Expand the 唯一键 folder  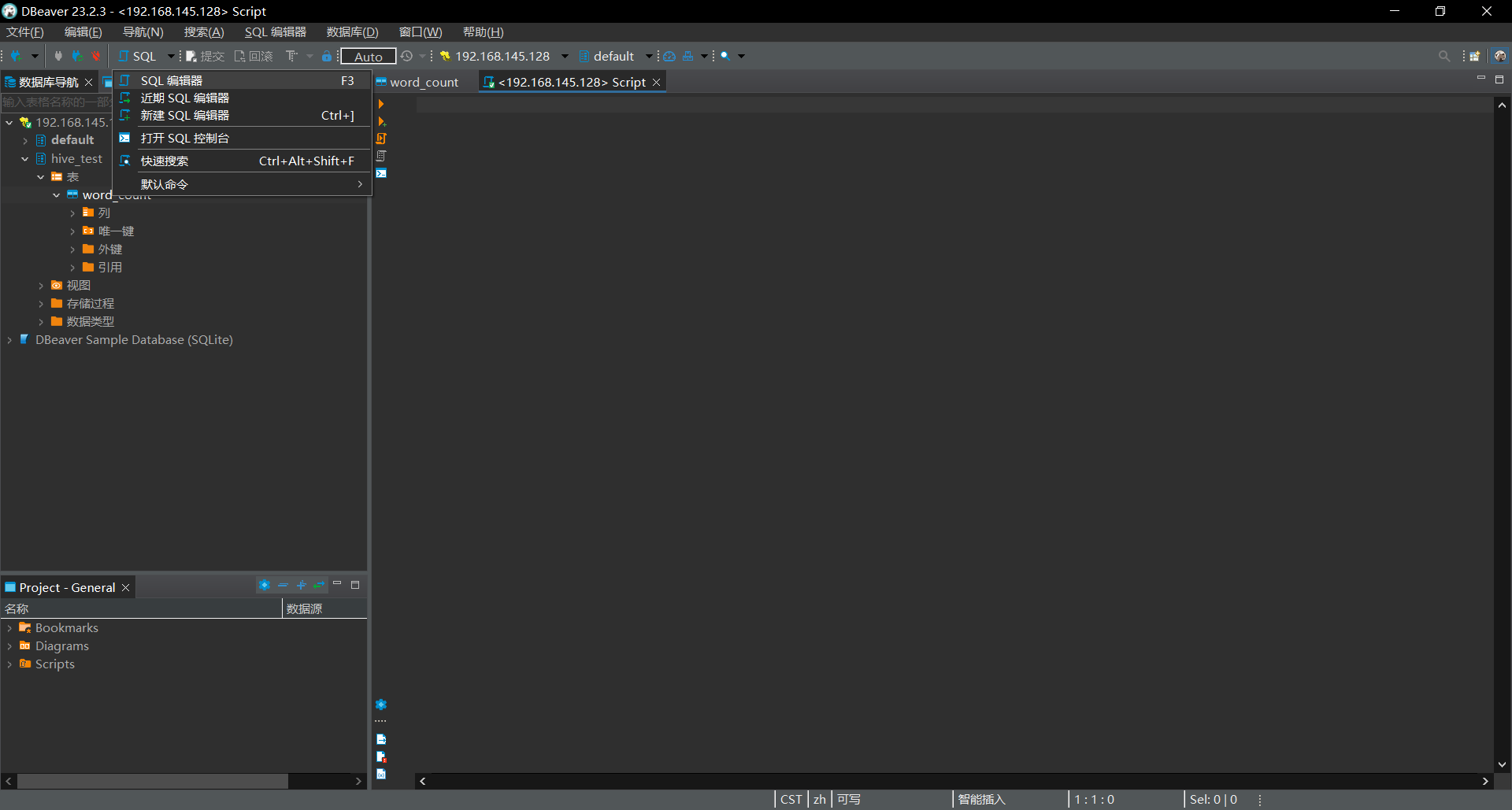72,231
